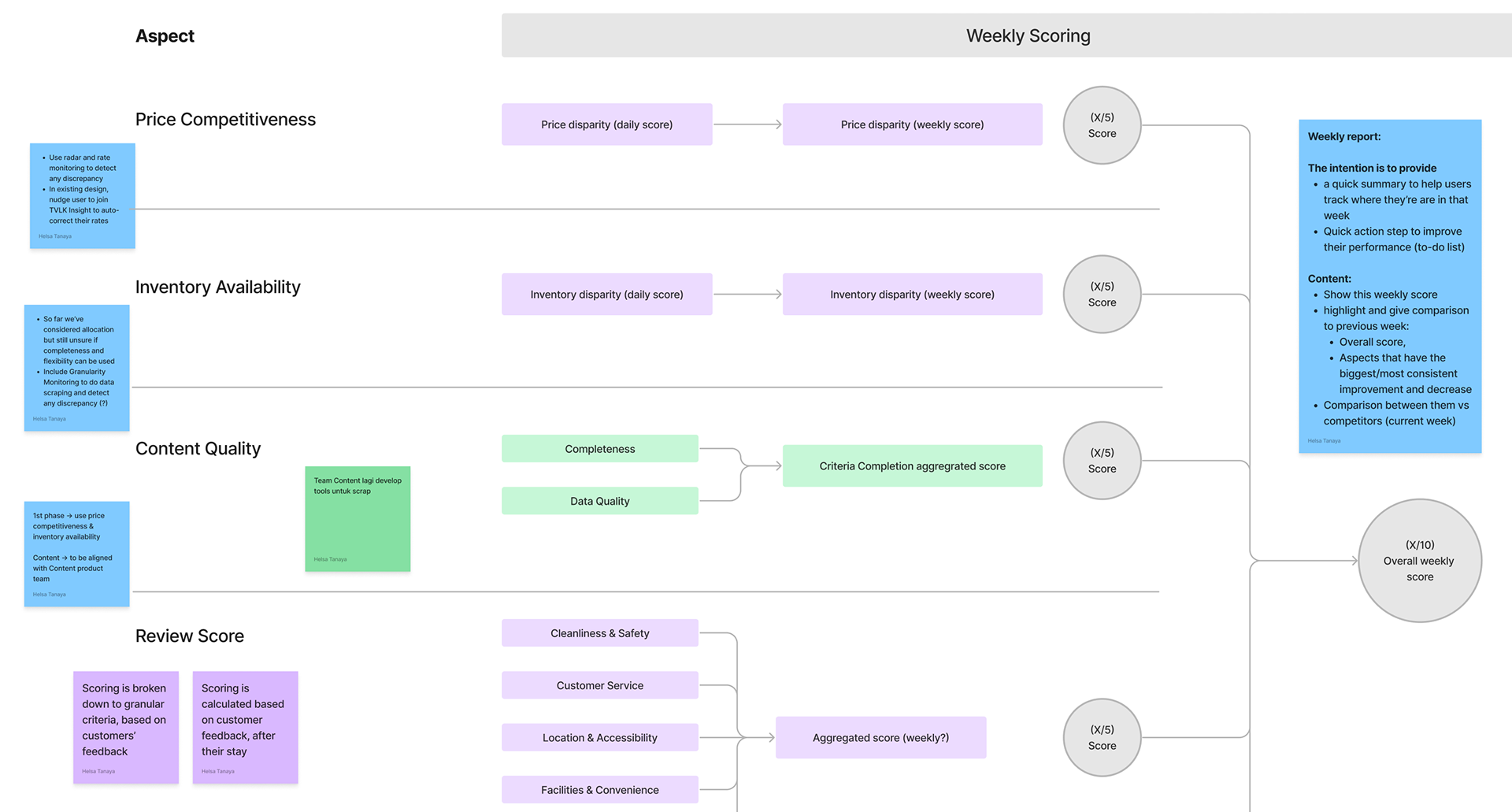Image resolution: width=1512 pixels, height=812 pixels.
Task: Click the Cleanliness & Safety box
Action: (x=599, y=633)
